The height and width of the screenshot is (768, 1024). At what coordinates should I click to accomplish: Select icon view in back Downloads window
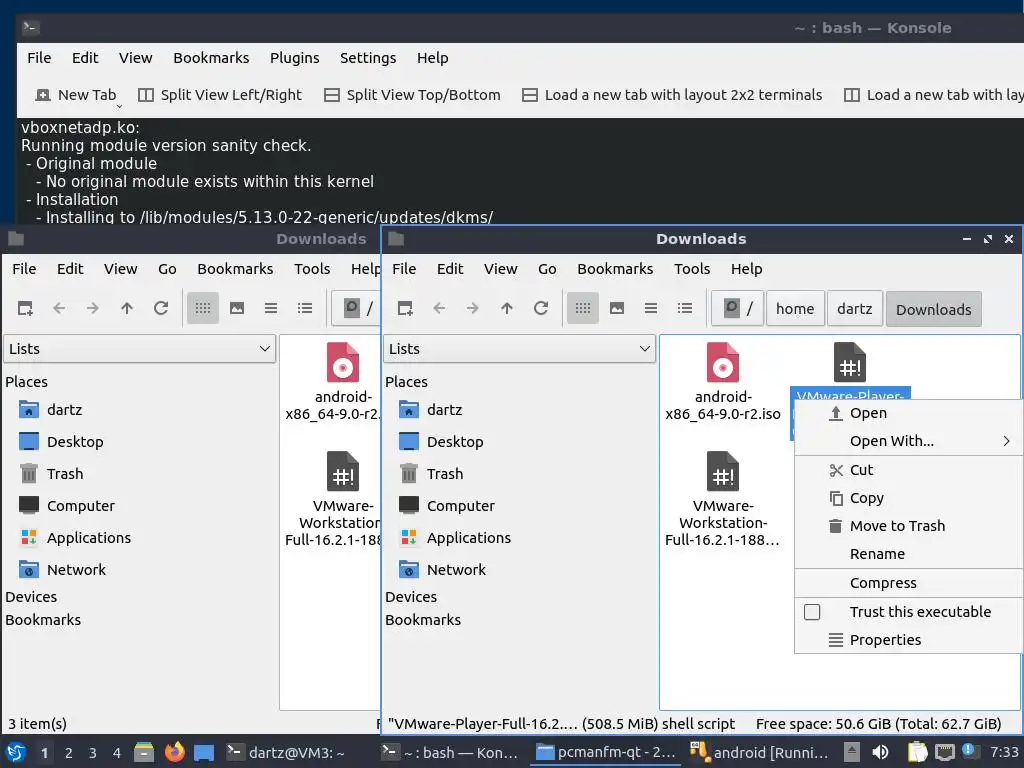click(202, 308)
